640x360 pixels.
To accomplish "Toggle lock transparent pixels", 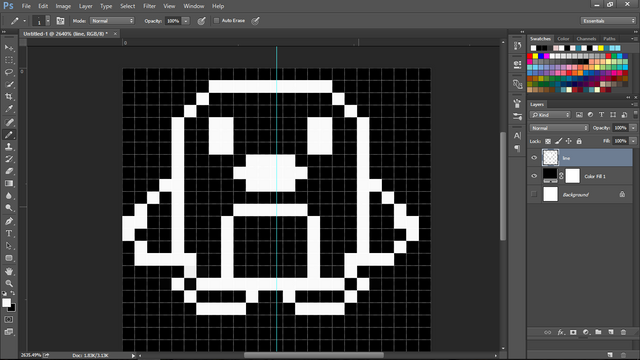I will 548,141.
